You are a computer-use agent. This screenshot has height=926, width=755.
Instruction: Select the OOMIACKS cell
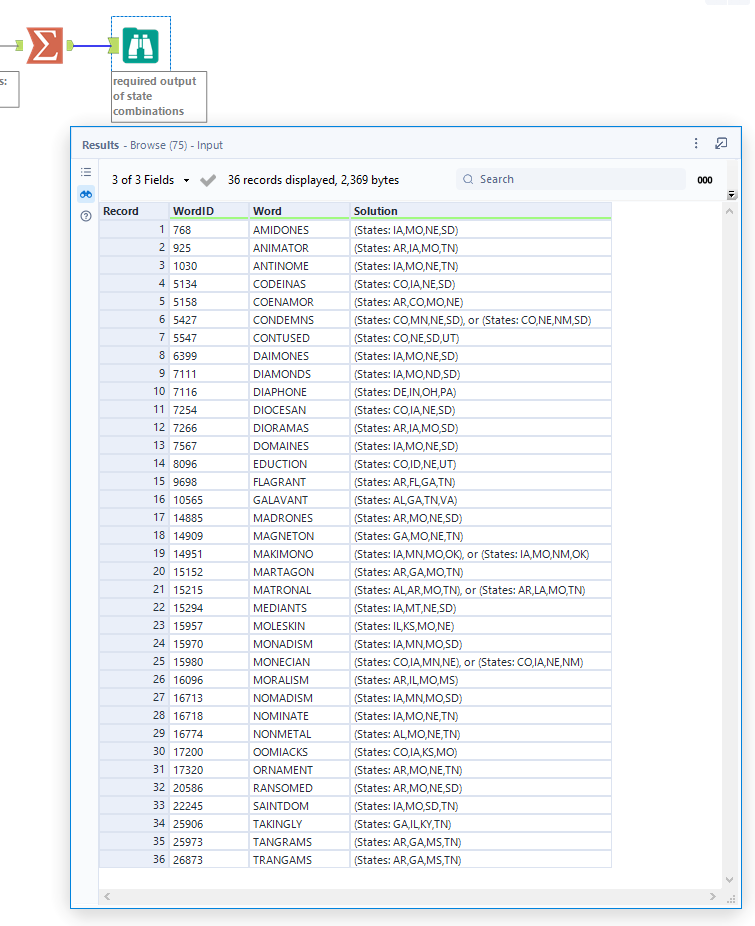299,752
